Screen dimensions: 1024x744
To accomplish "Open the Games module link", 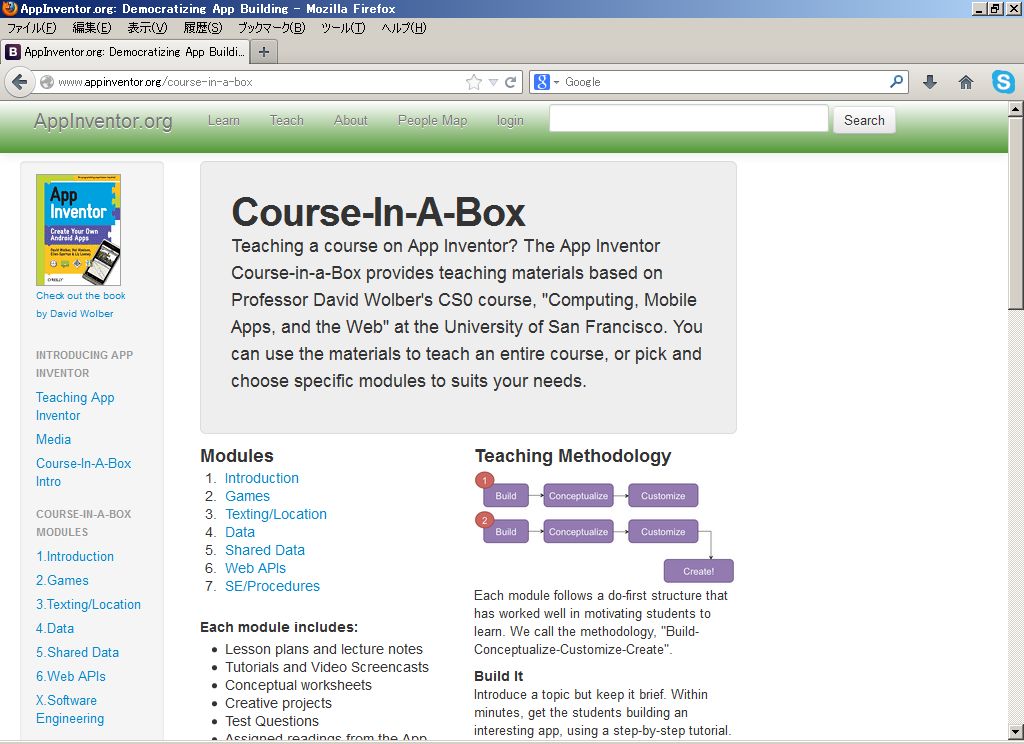I will [247, 496].
